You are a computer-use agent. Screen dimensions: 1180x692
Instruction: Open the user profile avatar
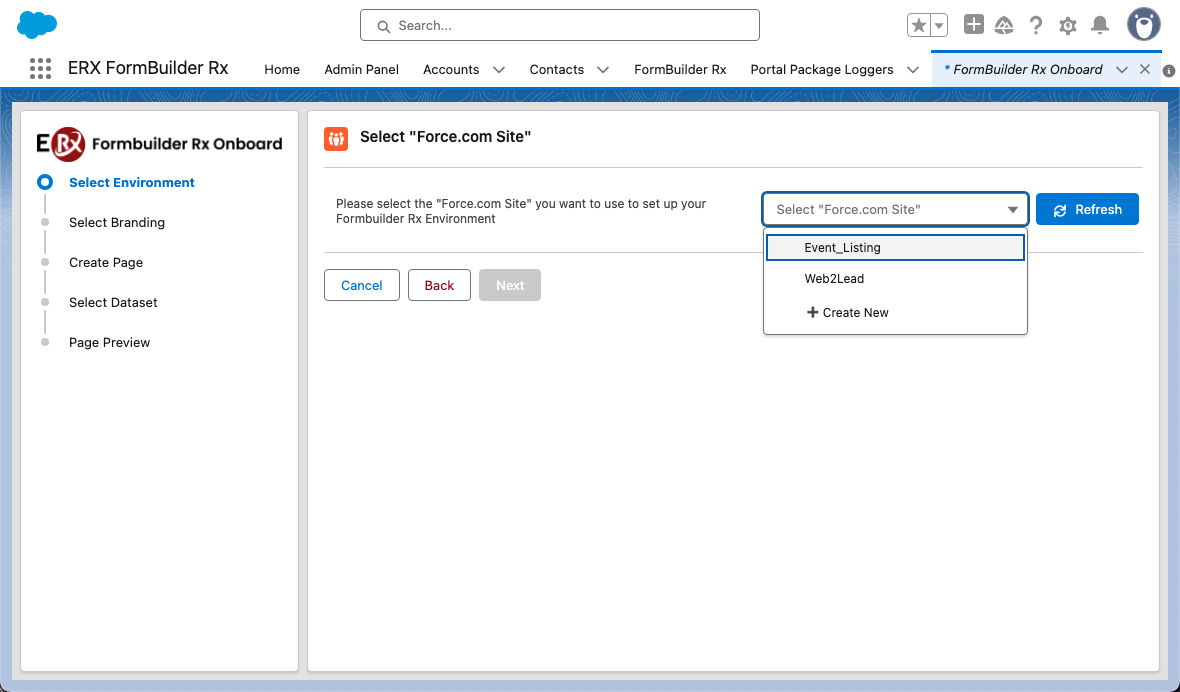pyautogui.click(x=1143, y=25)
